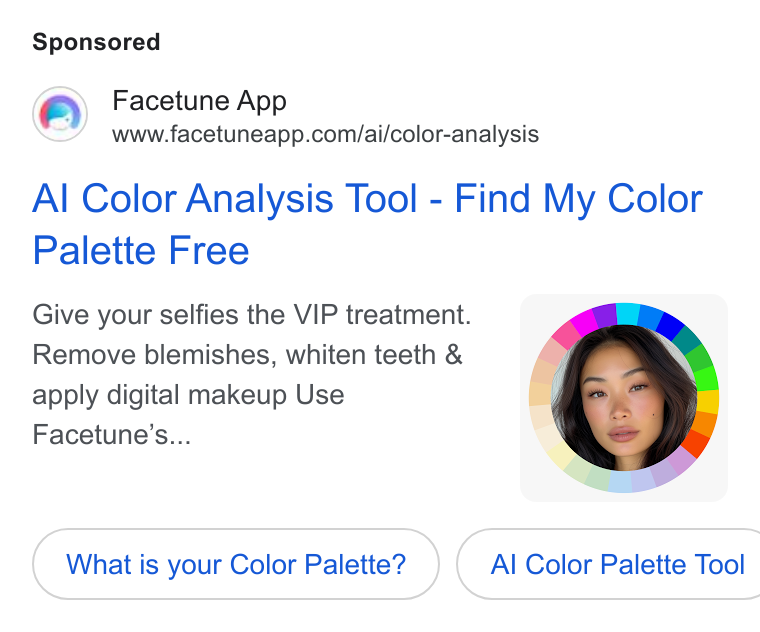The width and height of the screenshot is (760, 632).
Task: Click the ad description starting 'Give your selfies'
Action: [252, 374]
